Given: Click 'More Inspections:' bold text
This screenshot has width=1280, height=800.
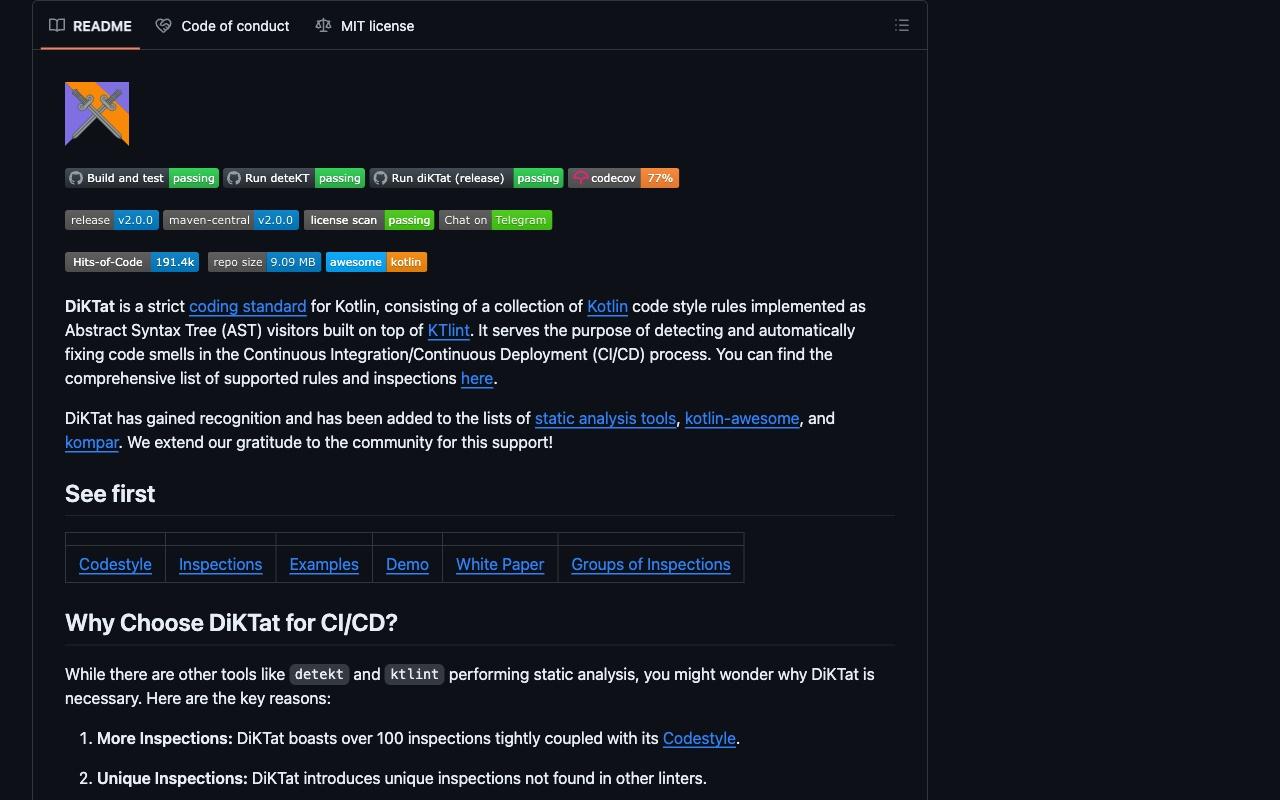Looking at the screenshot, I should (165, 738).
